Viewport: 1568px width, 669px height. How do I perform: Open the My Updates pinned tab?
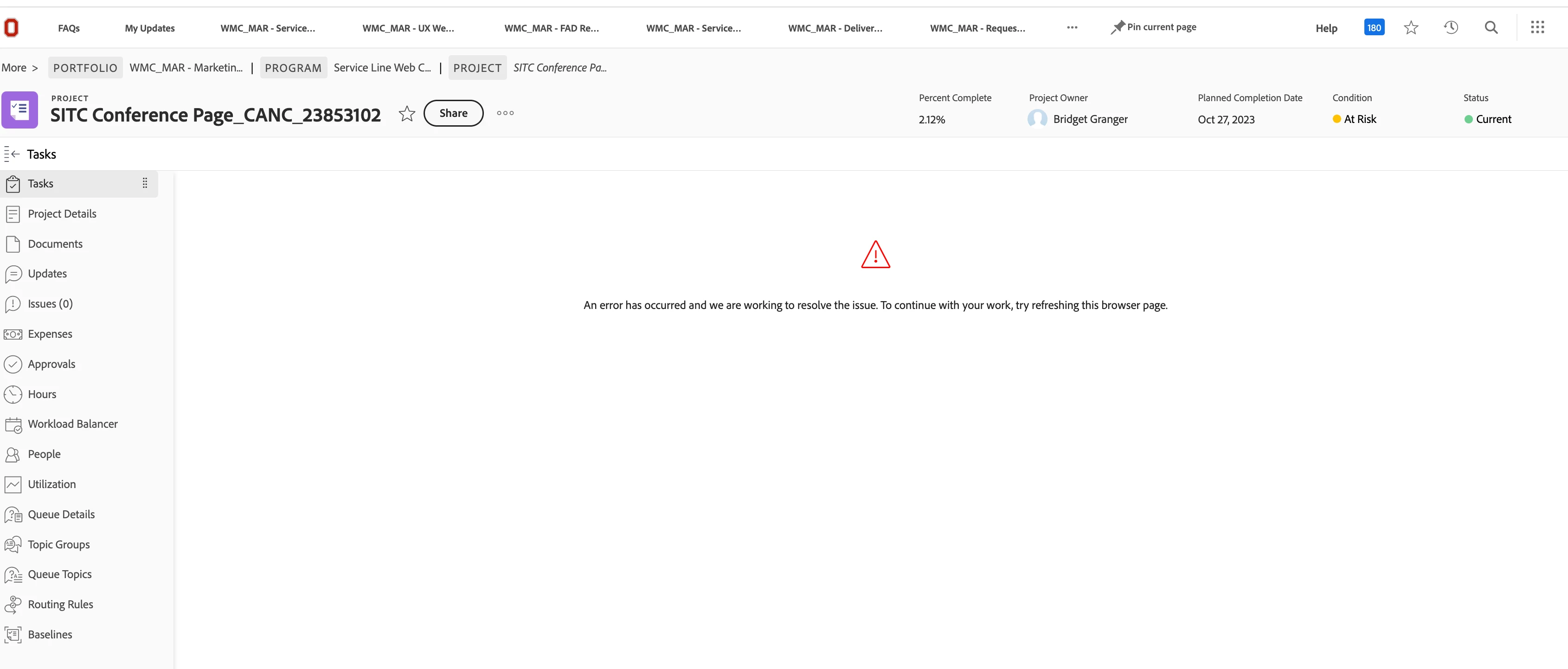click(x=150, y=28)
